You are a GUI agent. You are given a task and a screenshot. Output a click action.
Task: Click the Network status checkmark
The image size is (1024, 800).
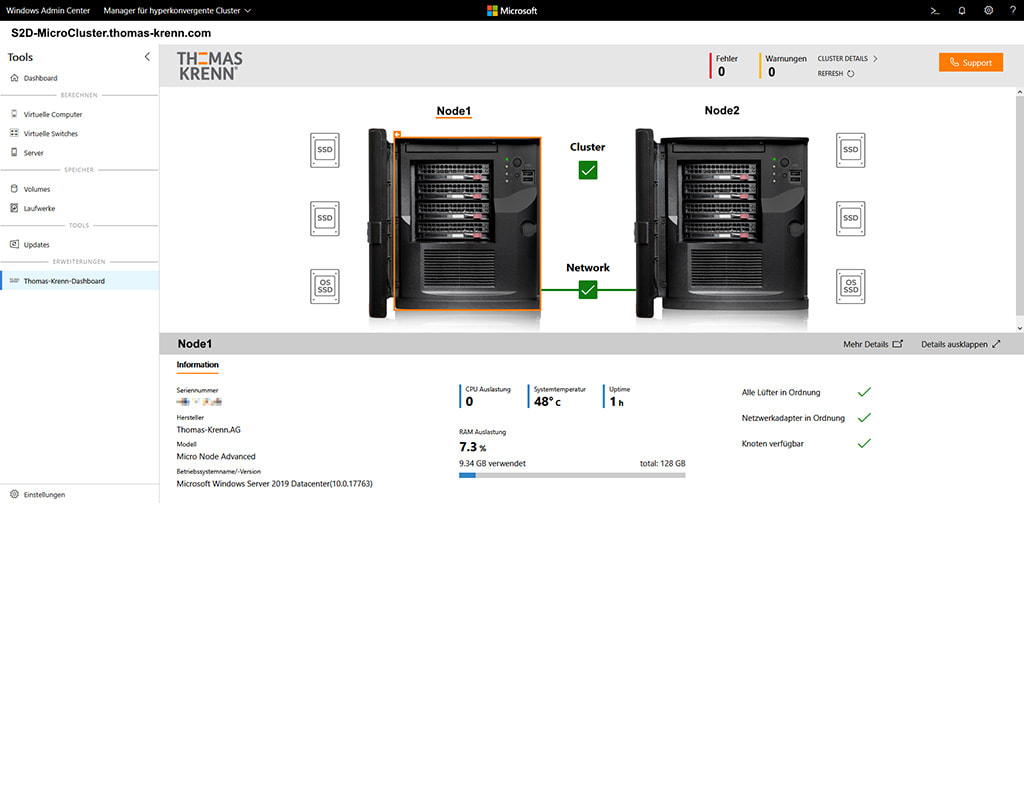(588, 289)
